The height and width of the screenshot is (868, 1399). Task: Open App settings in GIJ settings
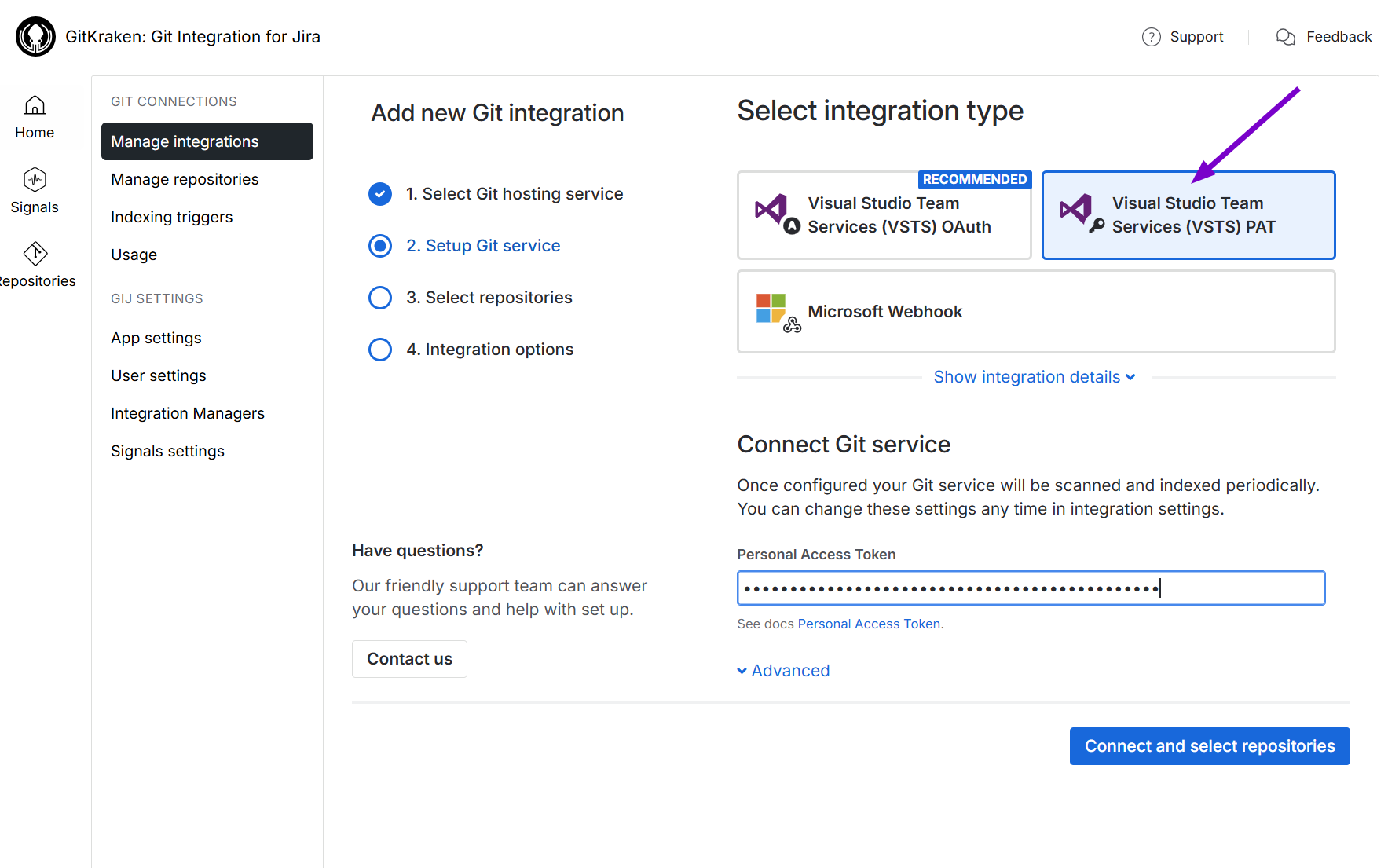pos(156,338)
